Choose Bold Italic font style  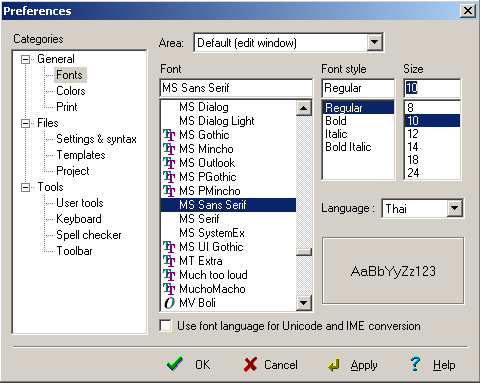point(348,147)
